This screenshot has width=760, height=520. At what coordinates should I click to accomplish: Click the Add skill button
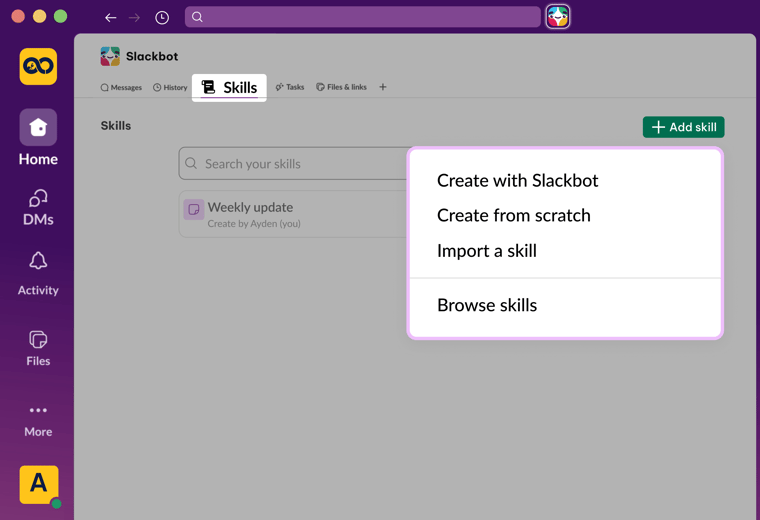click(x=683, y=127)
